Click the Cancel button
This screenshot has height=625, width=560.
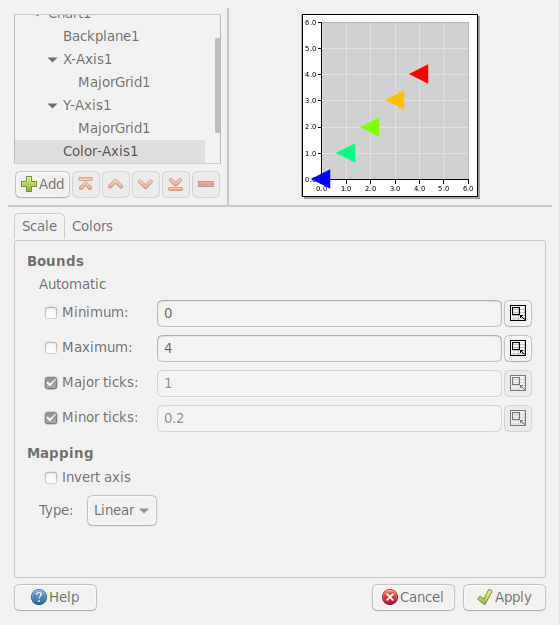[x=413, y=597]
